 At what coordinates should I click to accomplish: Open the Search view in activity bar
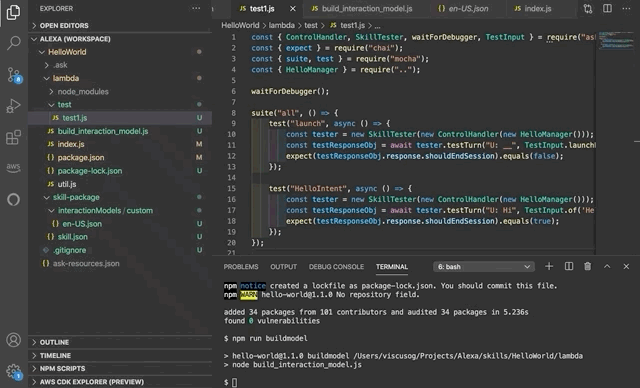click(x=13, y=42)
